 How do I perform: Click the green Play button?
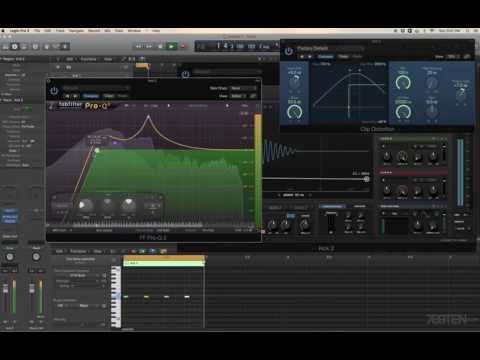coord(171,46)
